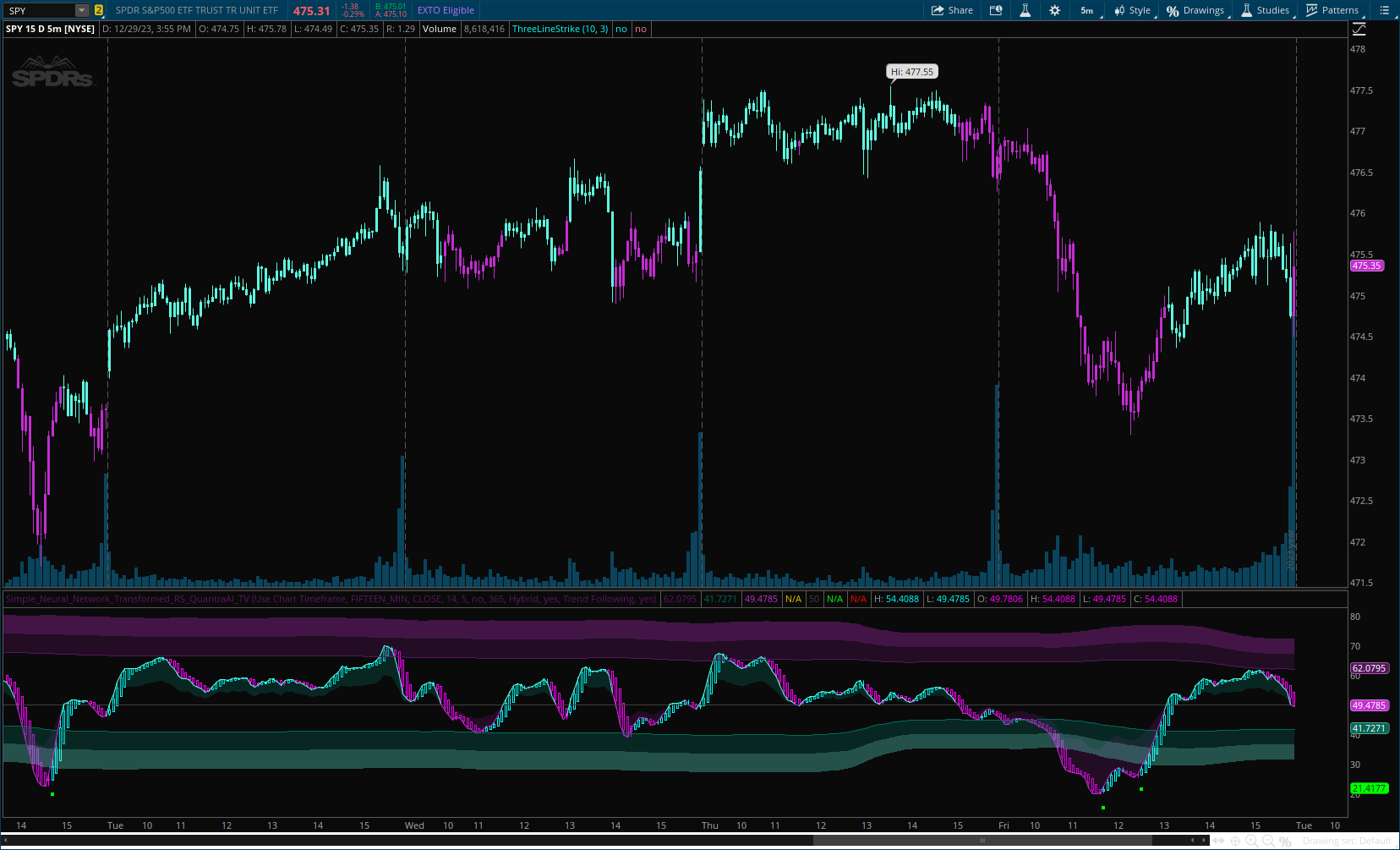Click the D: 12/29/23, 3:55 PM date readout
The width and height of the screenshot is (1400, 850).
[146, 29]
